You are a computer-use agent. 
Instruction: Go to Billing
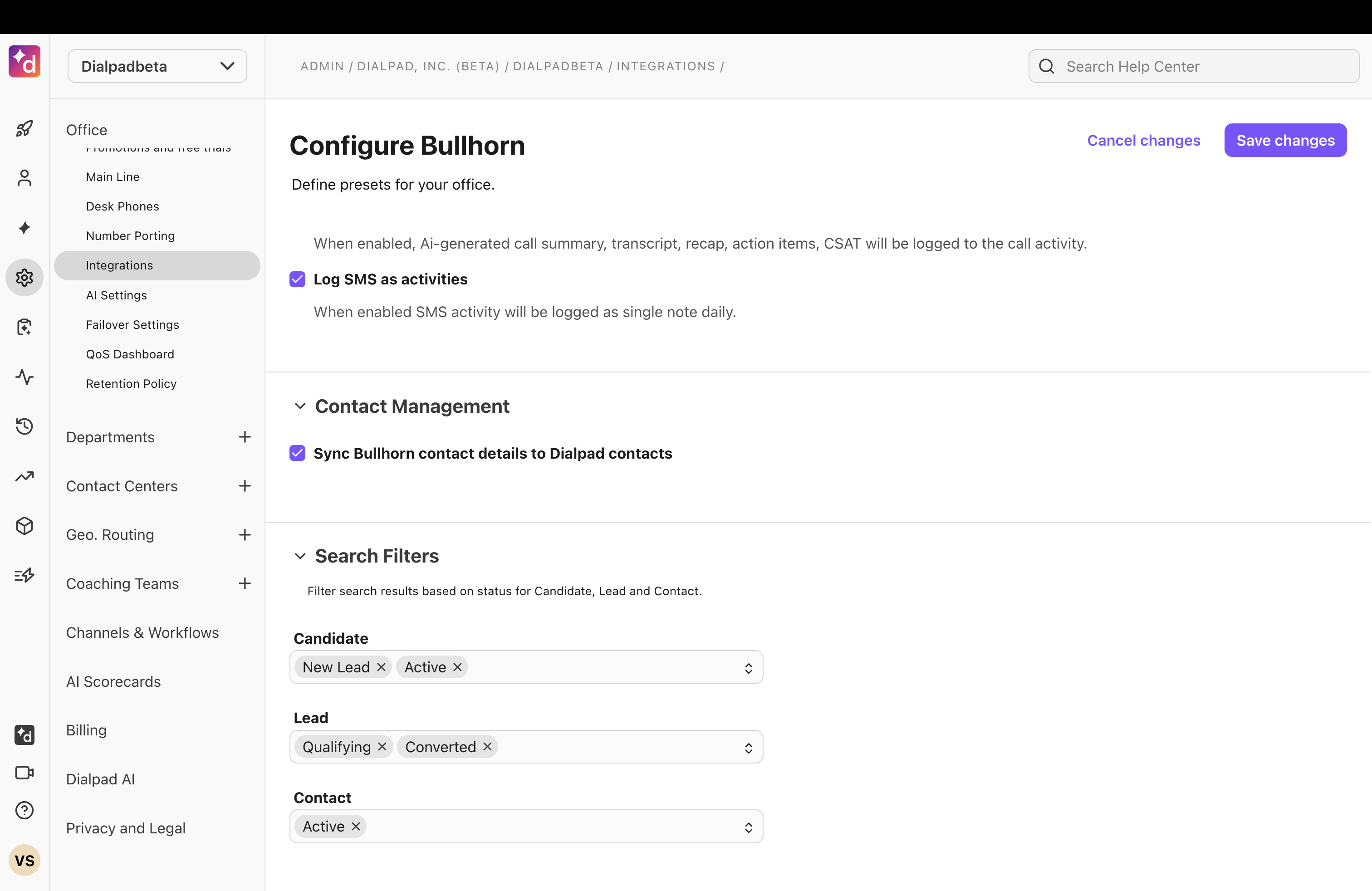coord(87,730)
